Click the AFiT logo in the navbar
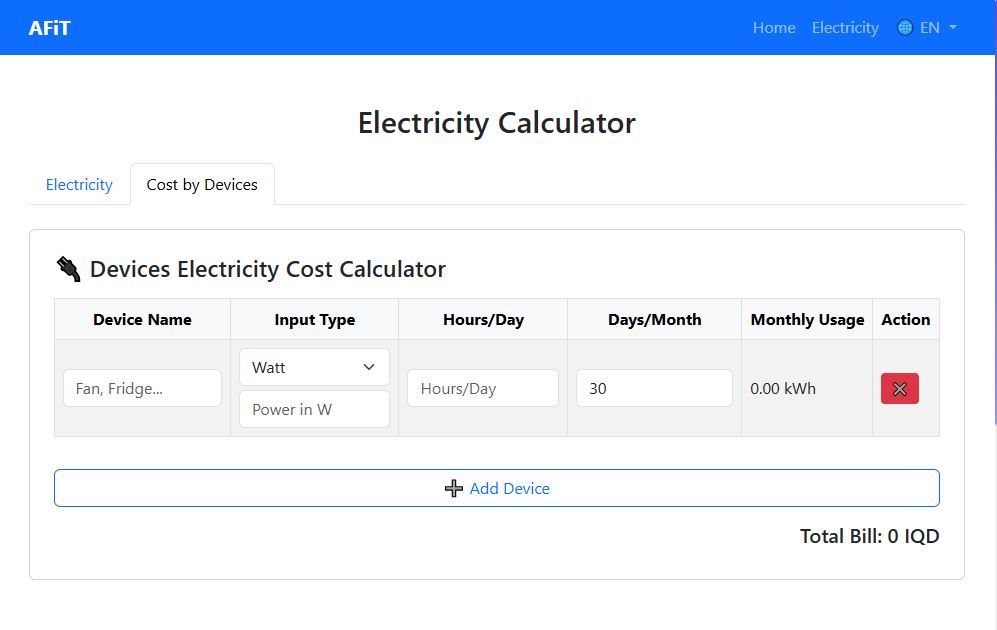This screenshot has height=630, width=997. 50,27
